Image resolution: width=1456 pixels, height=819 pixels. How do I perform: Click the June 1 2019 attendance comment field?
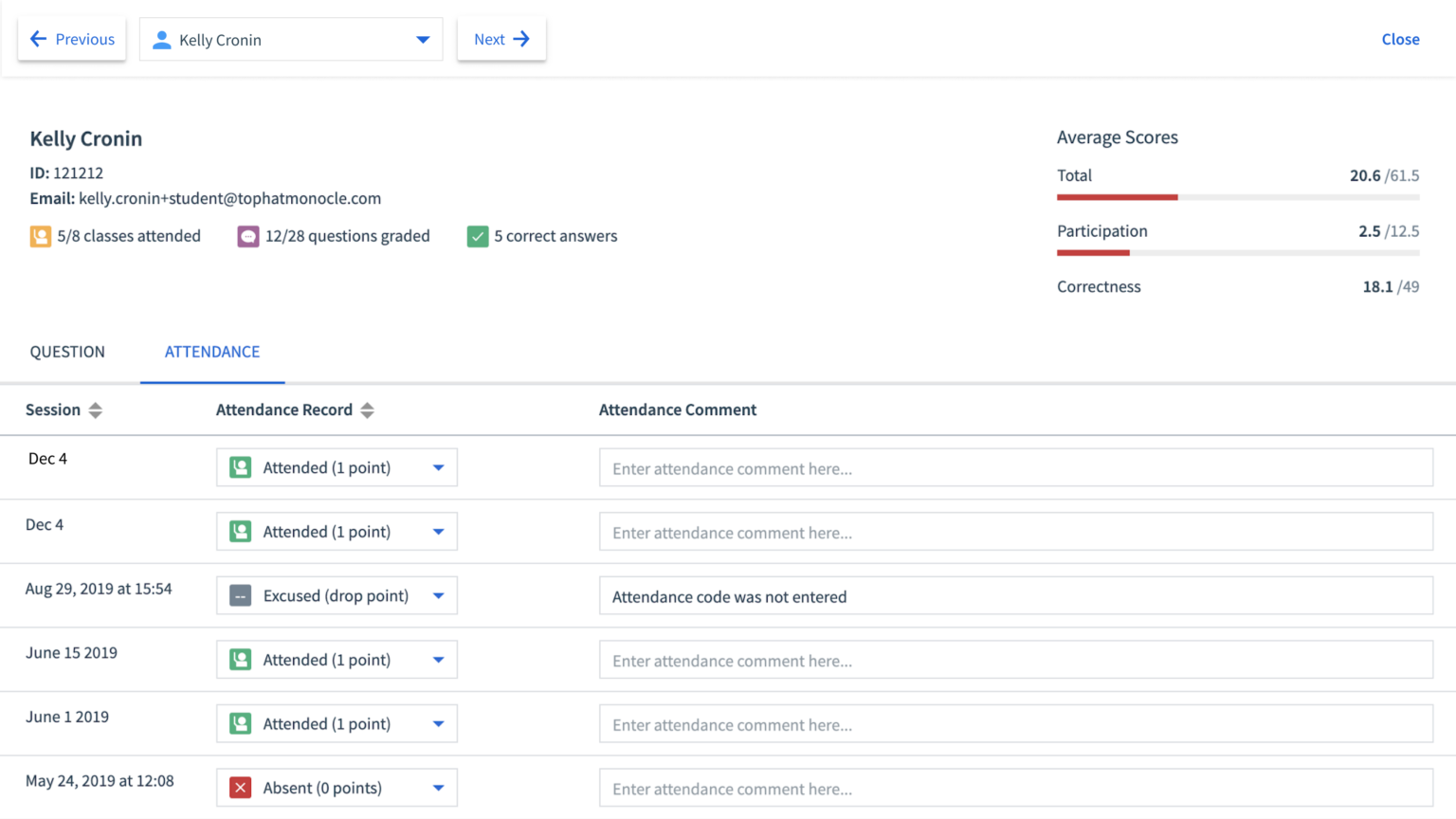[1015, 724]
